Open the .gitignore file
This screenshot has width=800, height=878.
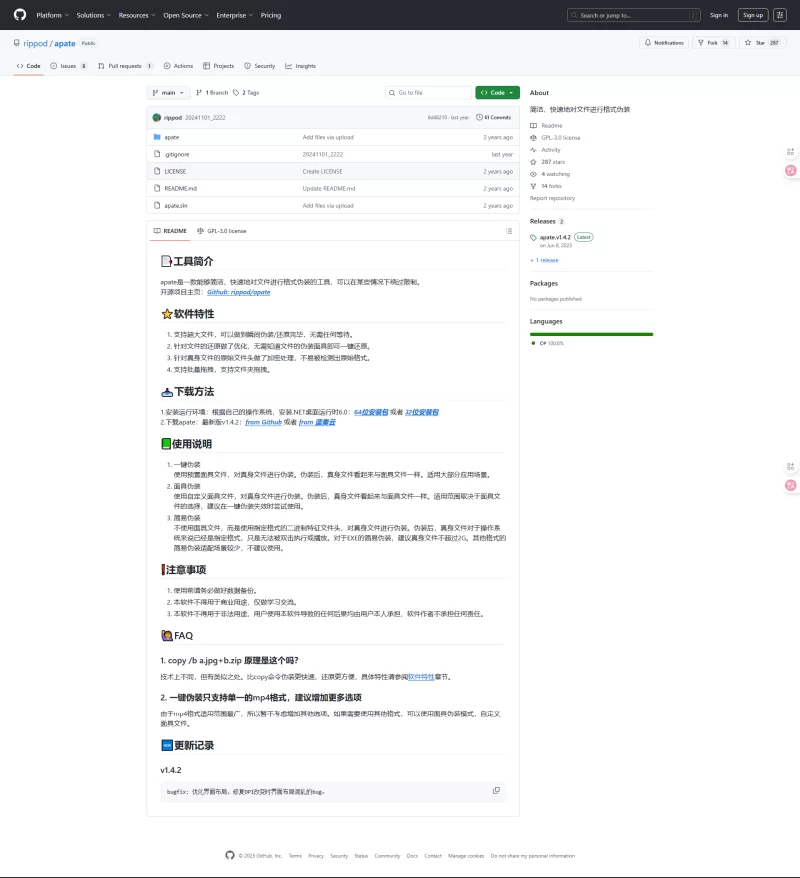(177, 154)
